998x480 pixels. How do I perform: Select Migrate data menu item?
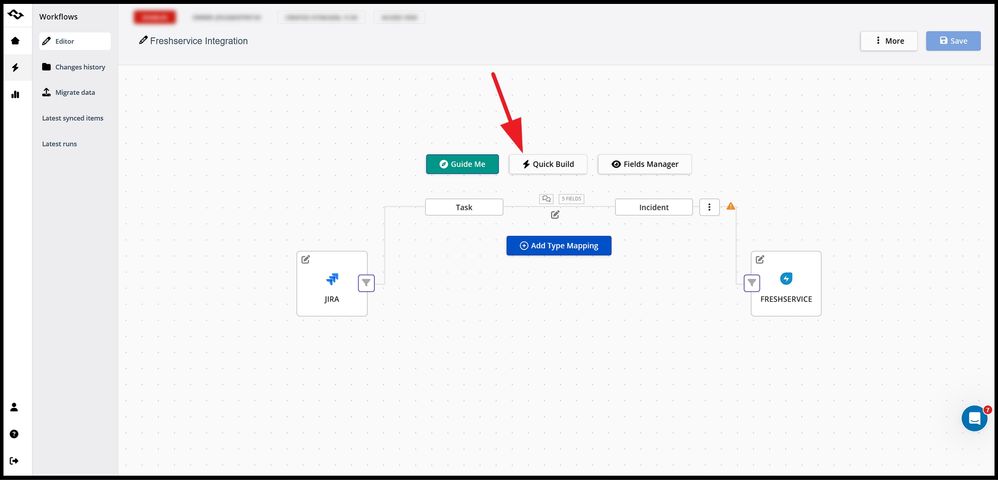coord(69,92)
